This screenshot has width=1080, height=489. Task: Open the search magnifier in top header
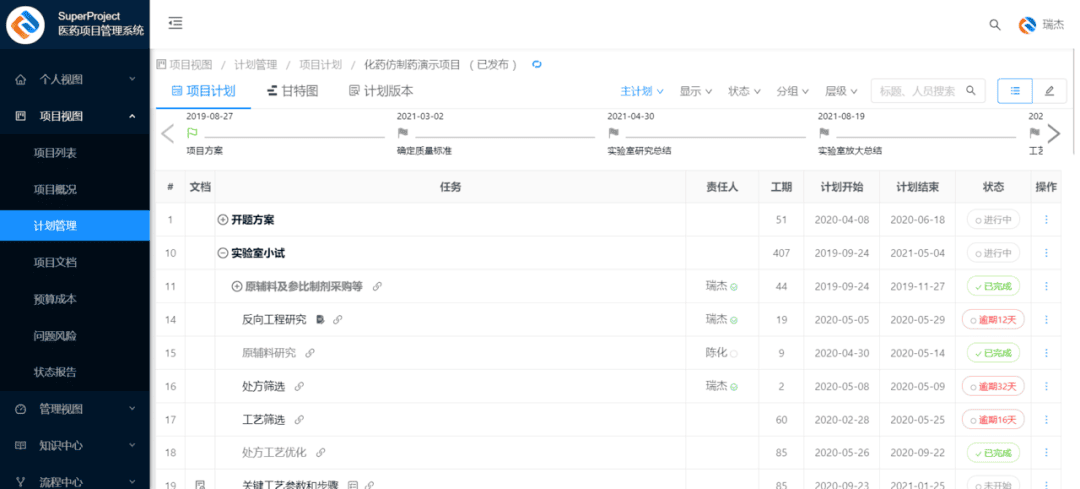click(x=995, y=25)
